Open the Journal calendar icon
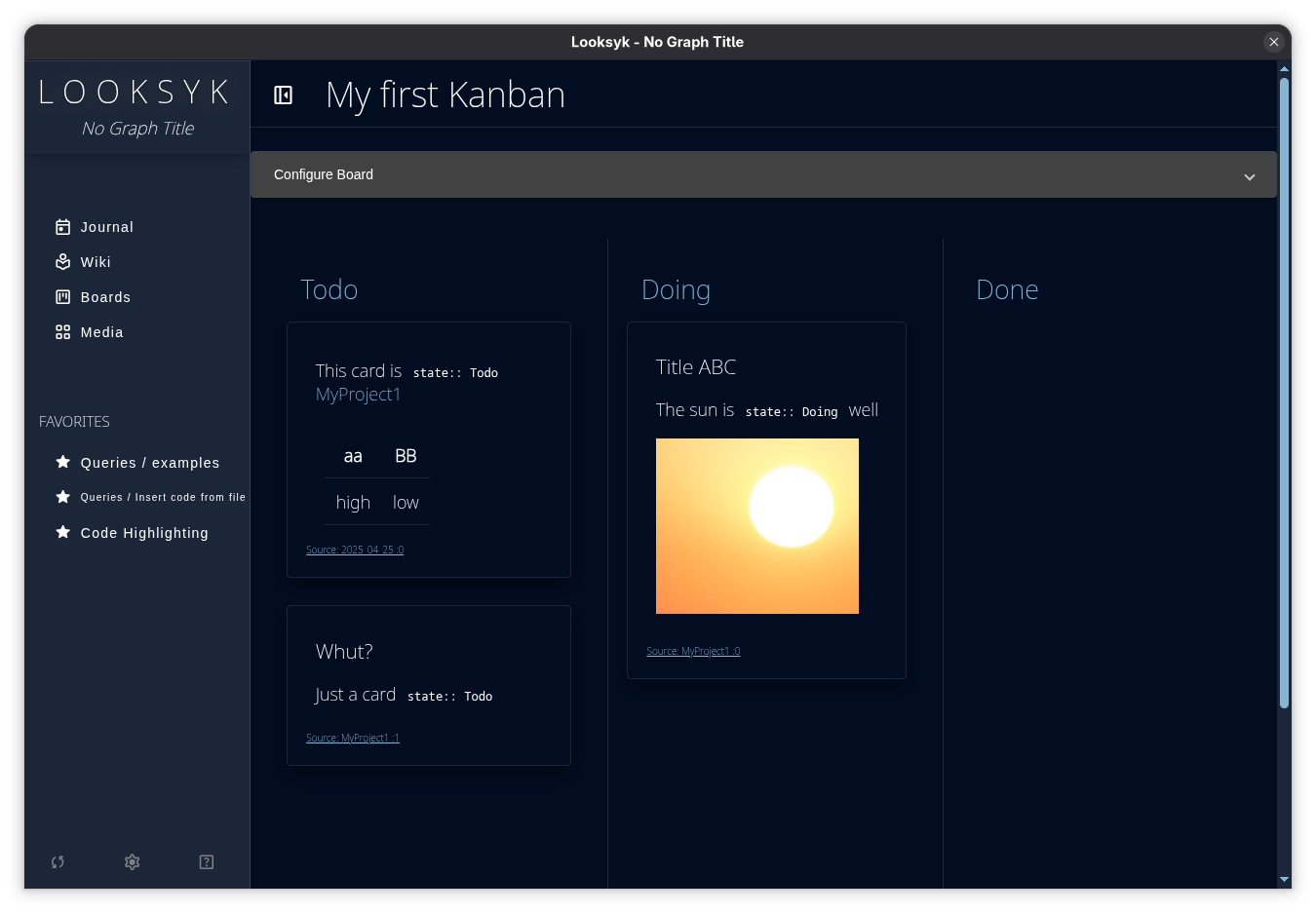 (62, 227)
